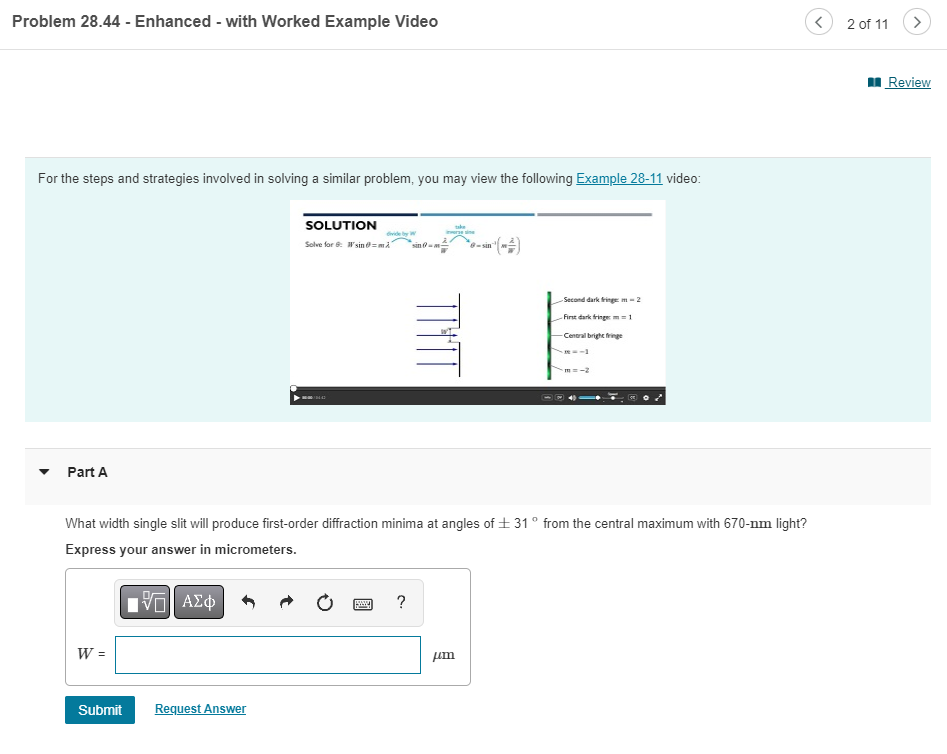Enable closed captions on the video
Viewport: 947px width, 754px height.
pyautogui.click(x=632, y=397)
